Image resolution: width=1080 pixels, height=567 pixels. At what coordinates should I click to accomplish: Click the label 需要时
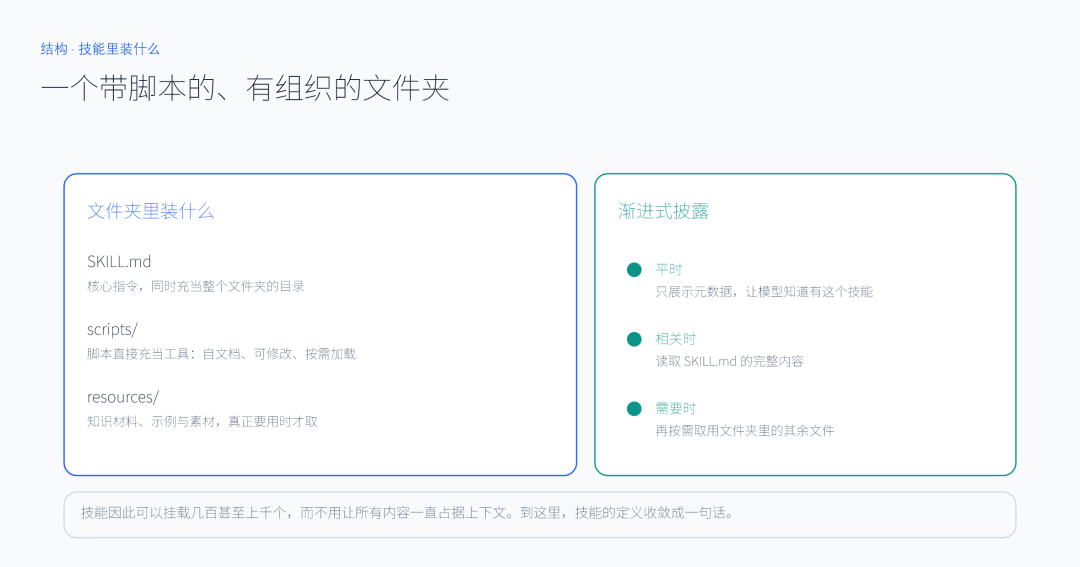pyautogui.click(x=675, y=409)
